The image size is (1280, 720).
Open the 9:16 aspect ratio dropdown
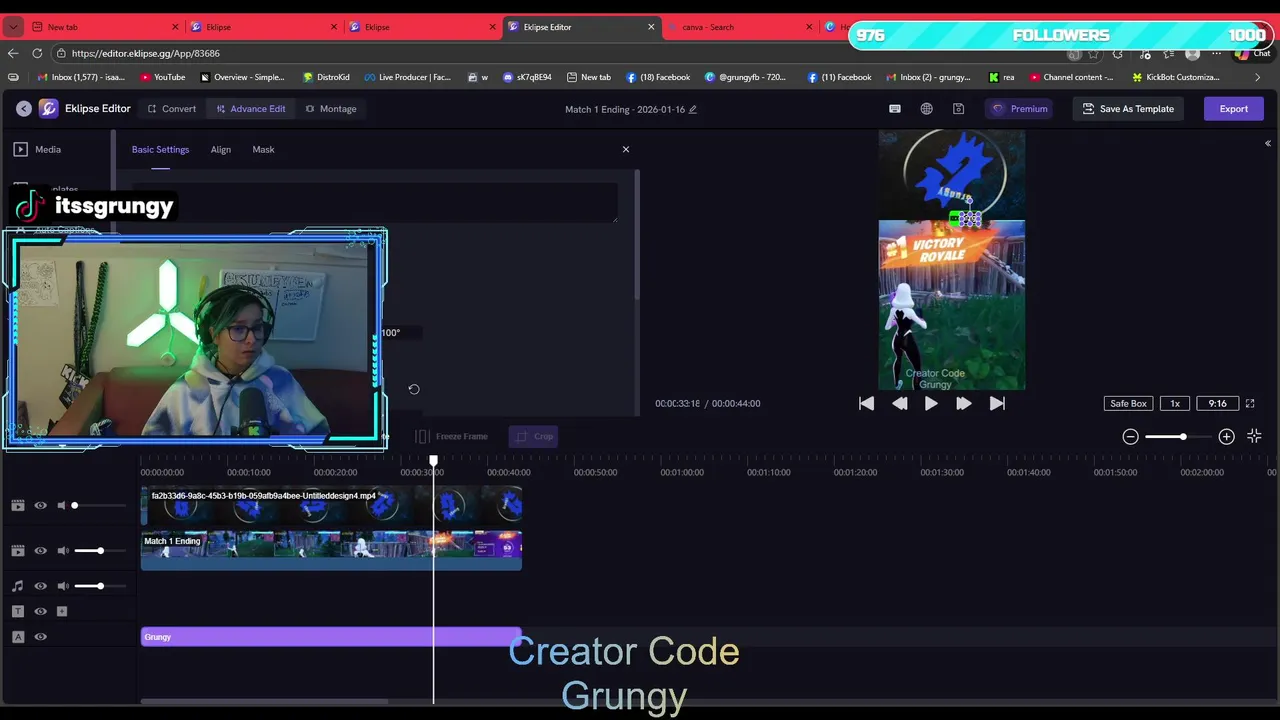tap(1217, 403)
